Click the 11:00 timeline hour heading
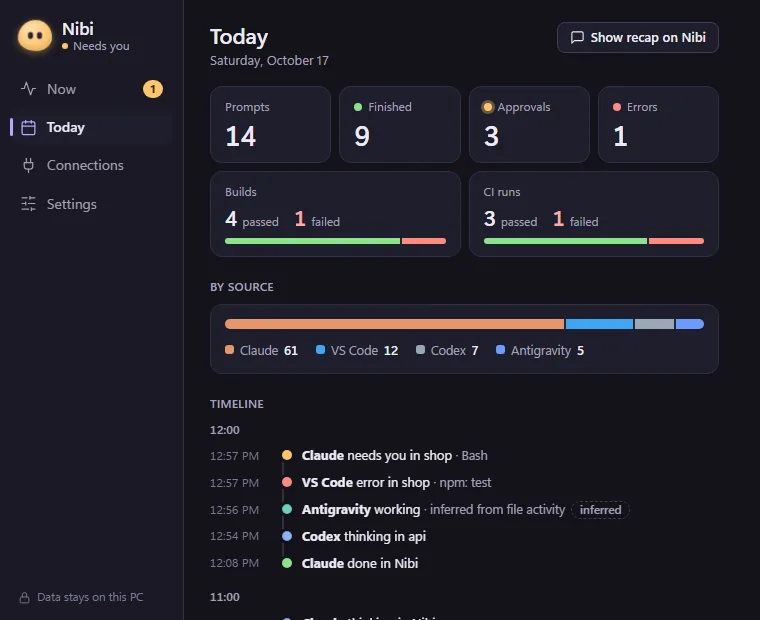 [225, 597]
